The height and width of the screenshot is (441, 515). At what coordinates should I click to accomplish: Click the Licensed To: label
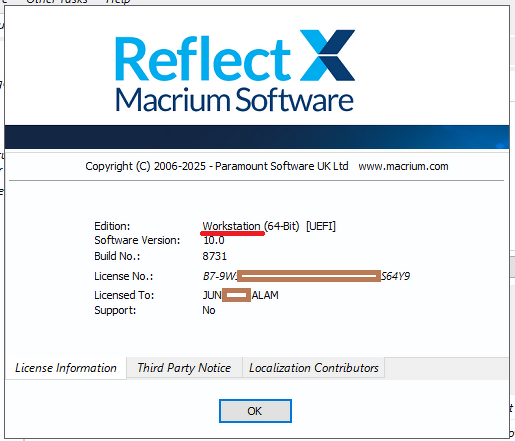click(x=124, y=295)
